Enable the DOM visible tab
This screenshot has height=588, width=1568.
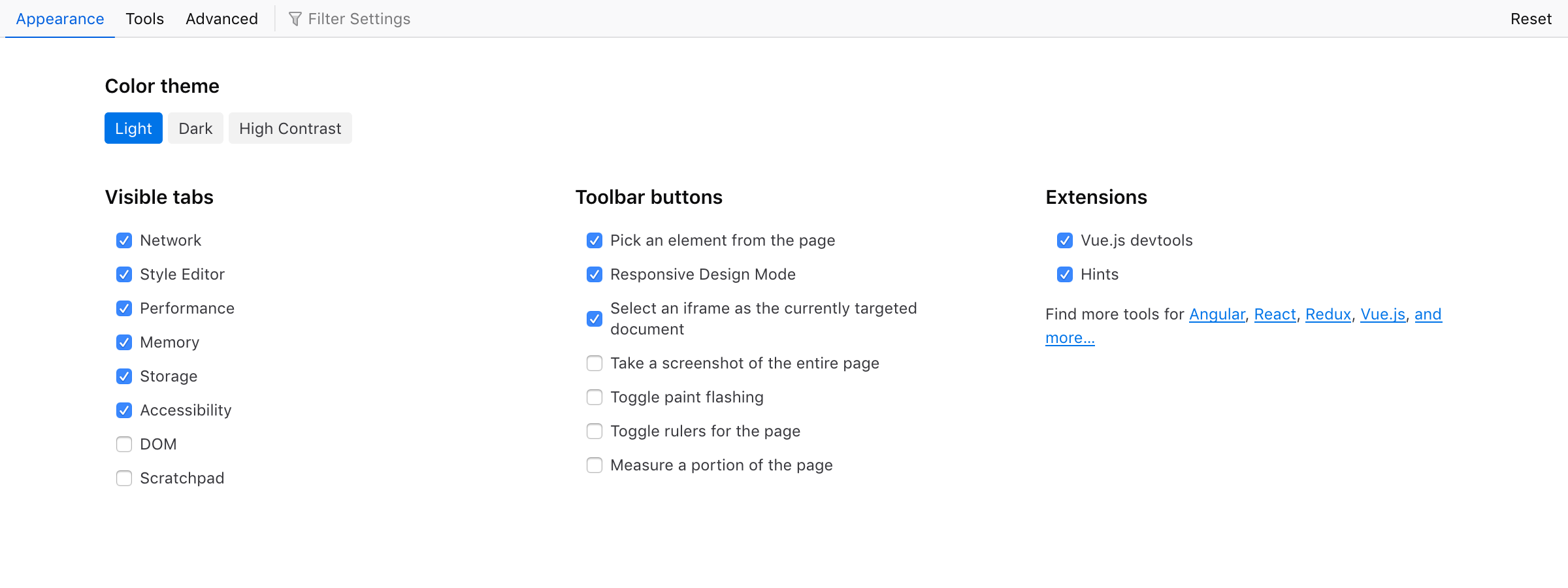click(124, 444)
